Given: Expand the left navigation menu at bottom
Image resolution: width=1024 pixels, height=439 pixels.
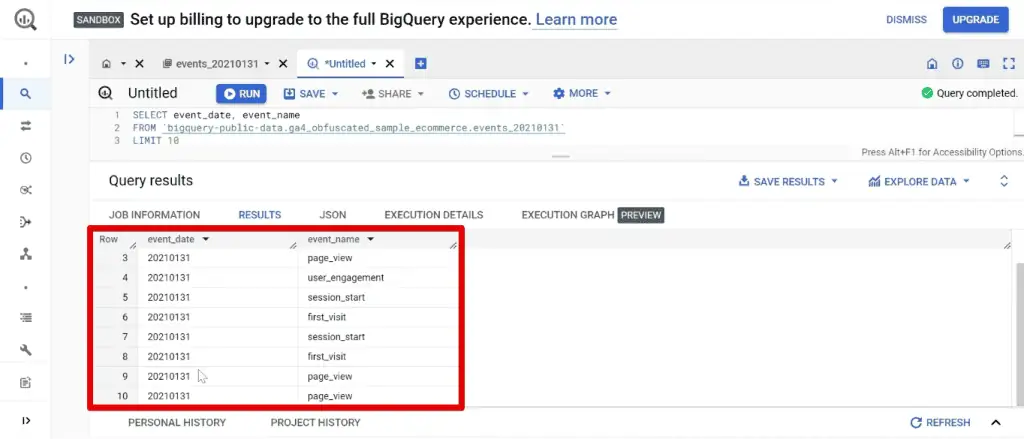Looking at the screenshot, I should pos(25,421).
